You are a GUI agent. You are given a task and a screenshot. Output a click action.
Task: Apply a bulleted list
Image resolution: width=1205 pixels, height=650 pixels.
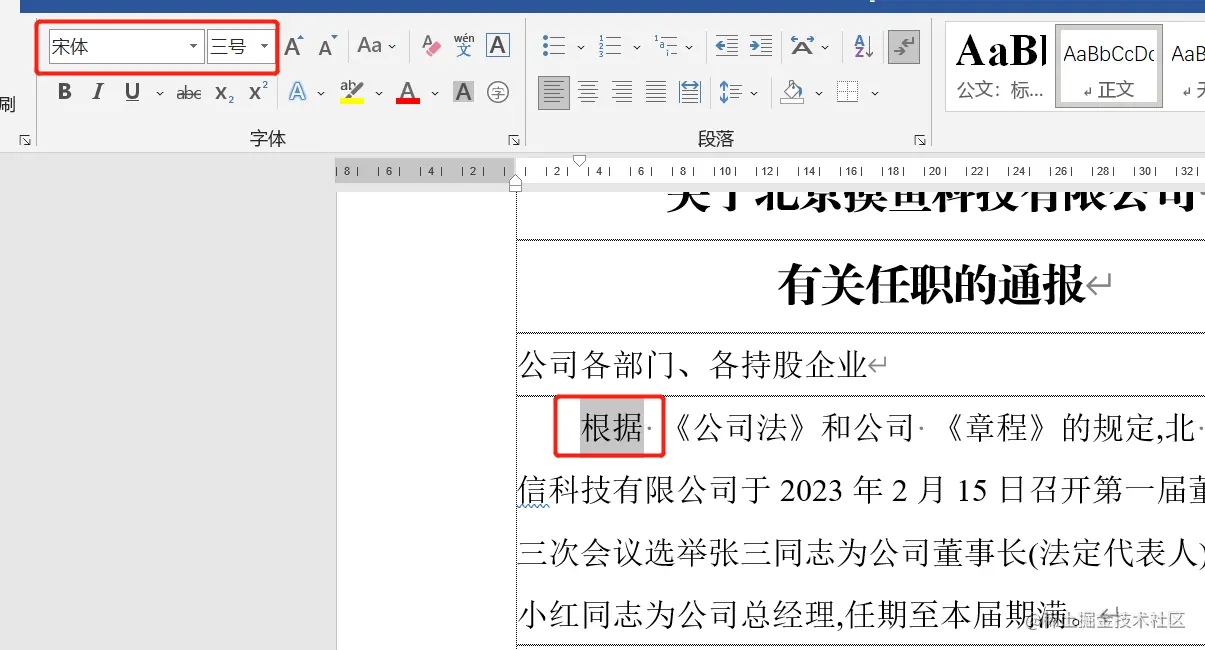click(x=553, y=46)
